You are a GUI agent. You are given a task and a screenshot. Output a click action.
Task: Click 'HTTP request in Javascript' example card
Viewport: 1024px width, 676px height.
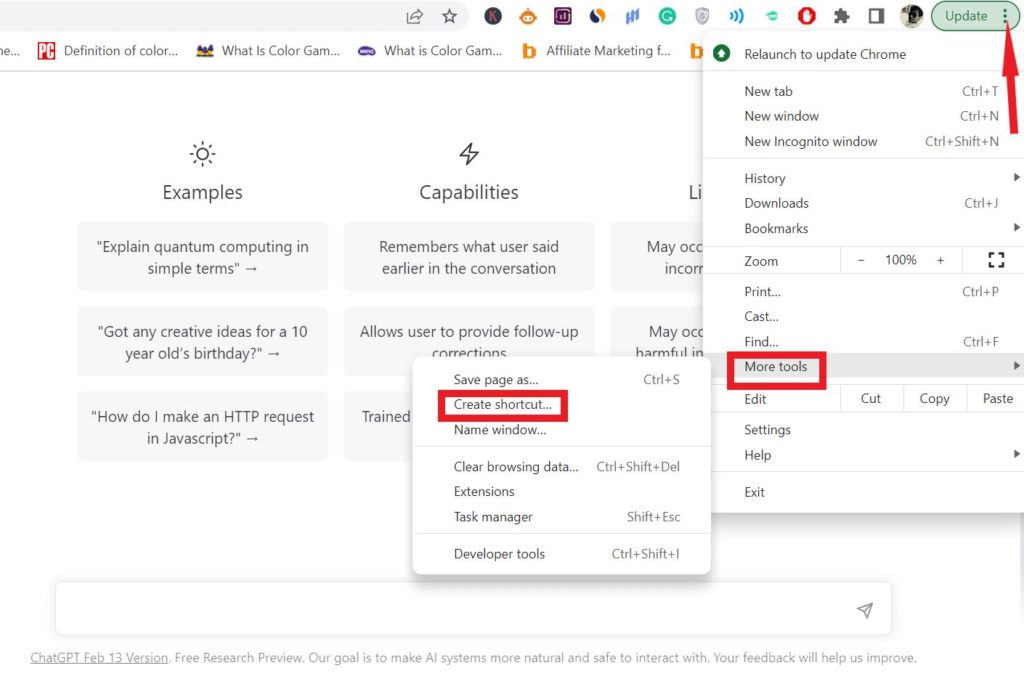(202, 427)
